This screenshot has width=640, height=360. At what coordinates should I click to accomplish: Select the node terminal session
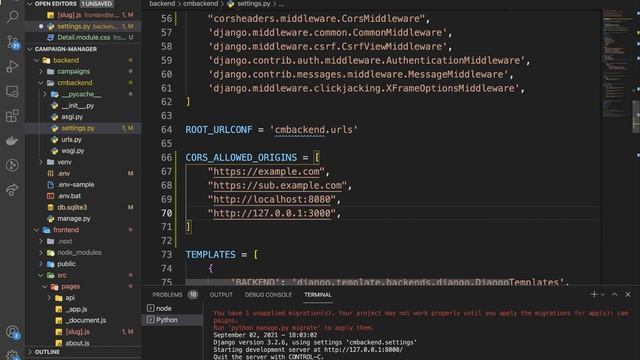172,308
